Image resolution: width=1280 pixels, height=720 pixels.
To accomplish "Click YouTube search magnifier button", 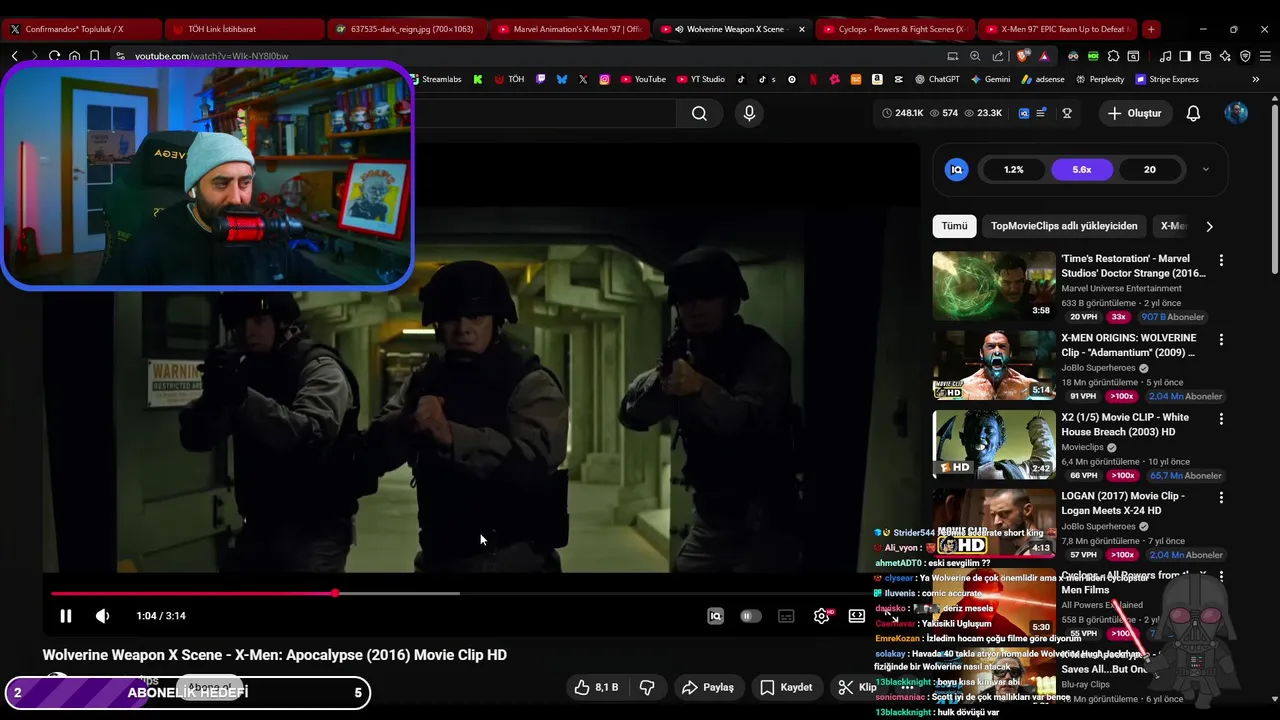I will click(x=699, y=113).
